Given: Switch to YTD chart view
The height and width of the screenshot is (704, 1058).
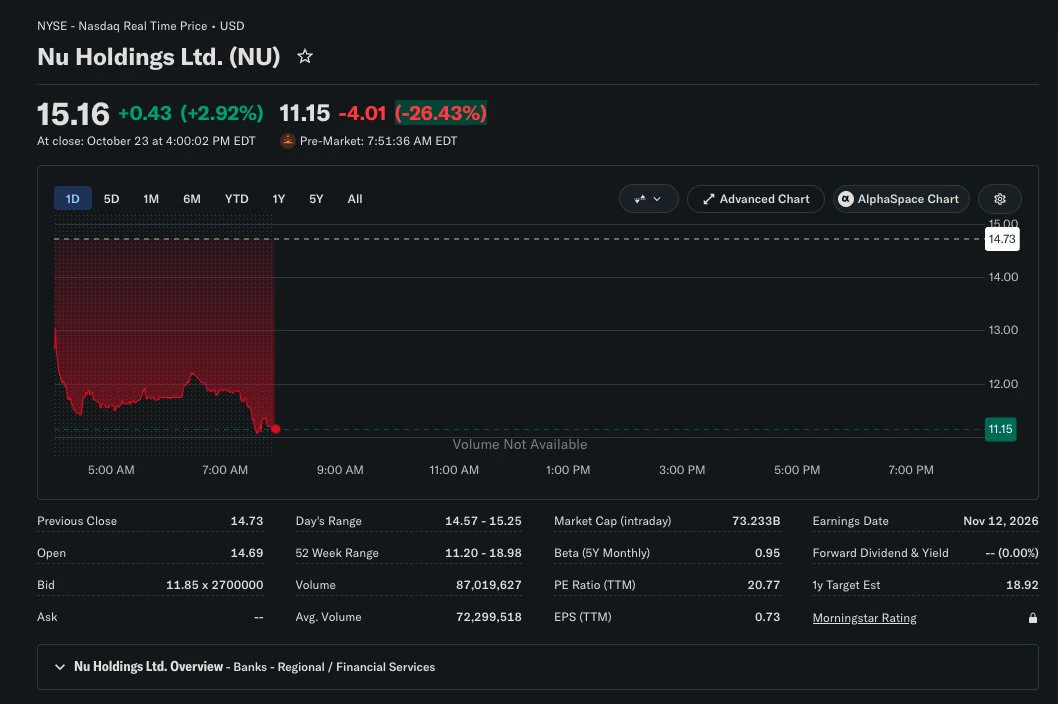Looking at the screenshot, I should point(236,199).
